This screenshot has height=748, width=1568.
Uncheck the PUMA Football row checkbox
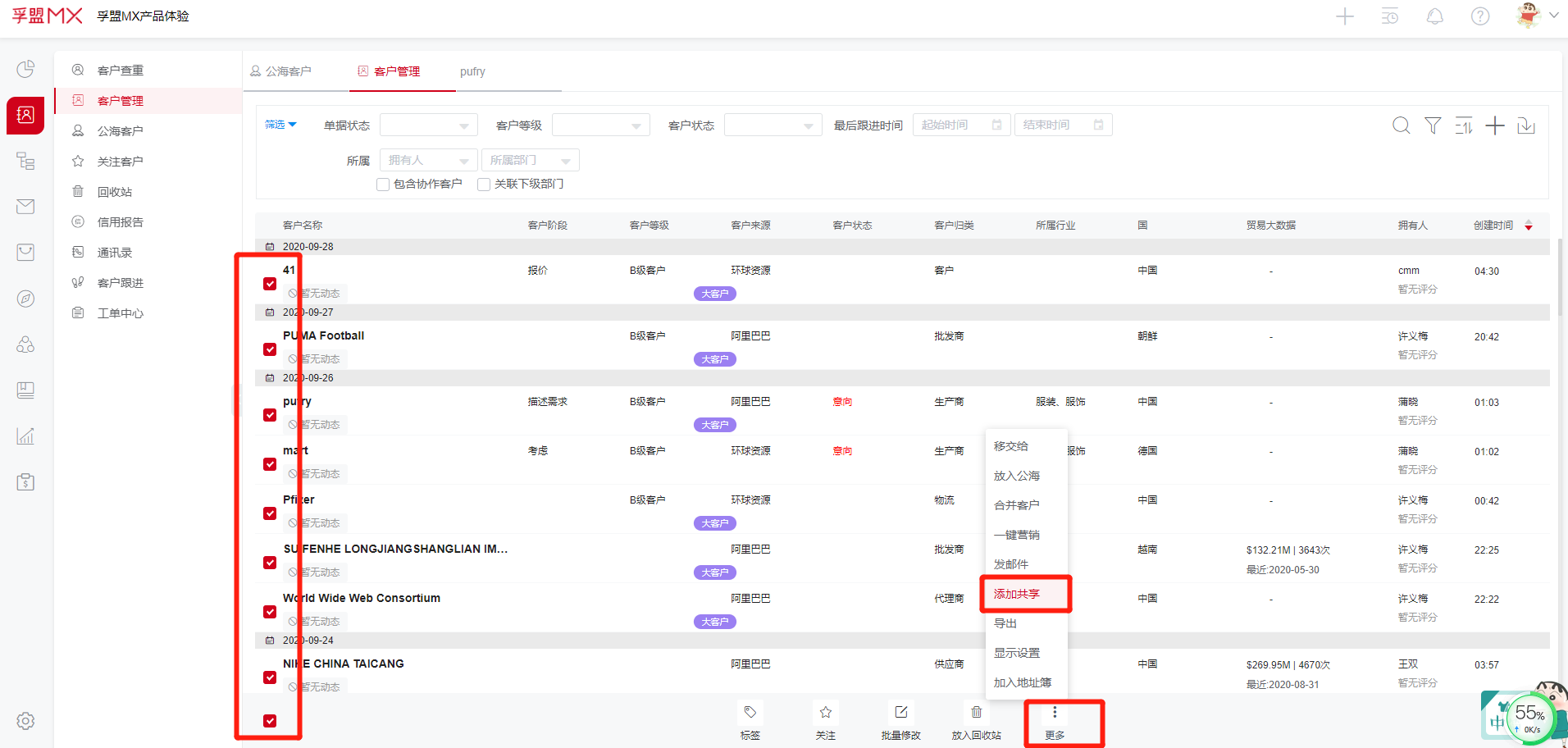(x=270, y=349)
